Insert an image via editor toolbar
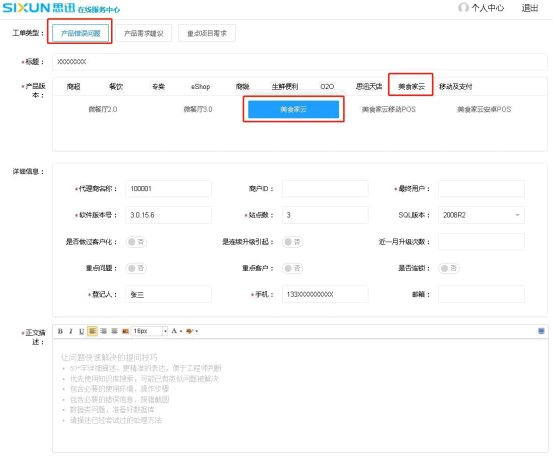The width and height of the screenshot is (554, 458). pyautogui.click(x=125, y=331)
